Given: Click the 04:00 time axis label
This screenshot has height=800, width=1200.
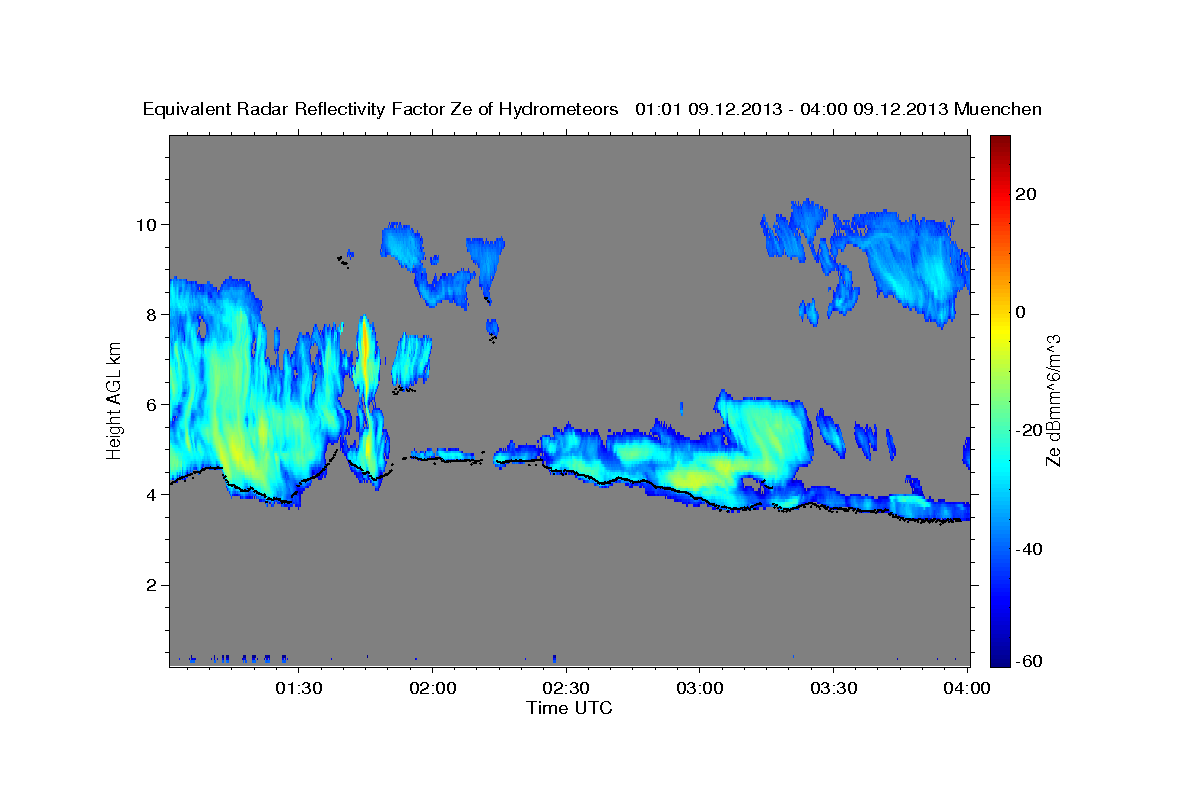Looking at the screenshot, I should pos(967,688).
